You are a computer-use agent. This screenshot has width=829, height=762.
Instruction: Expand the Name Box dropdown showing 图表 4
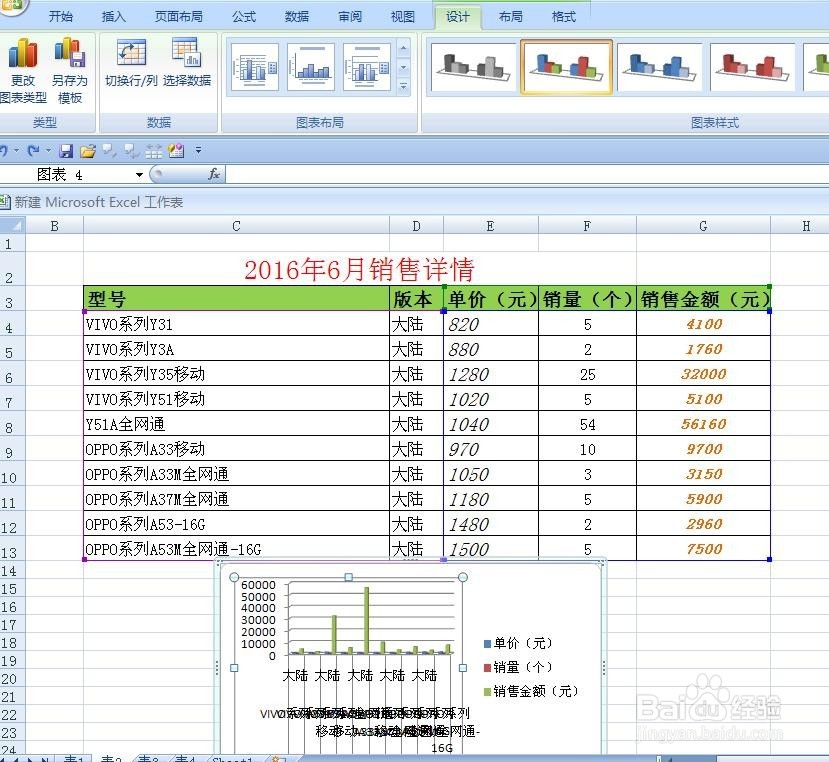pos(139,175)
